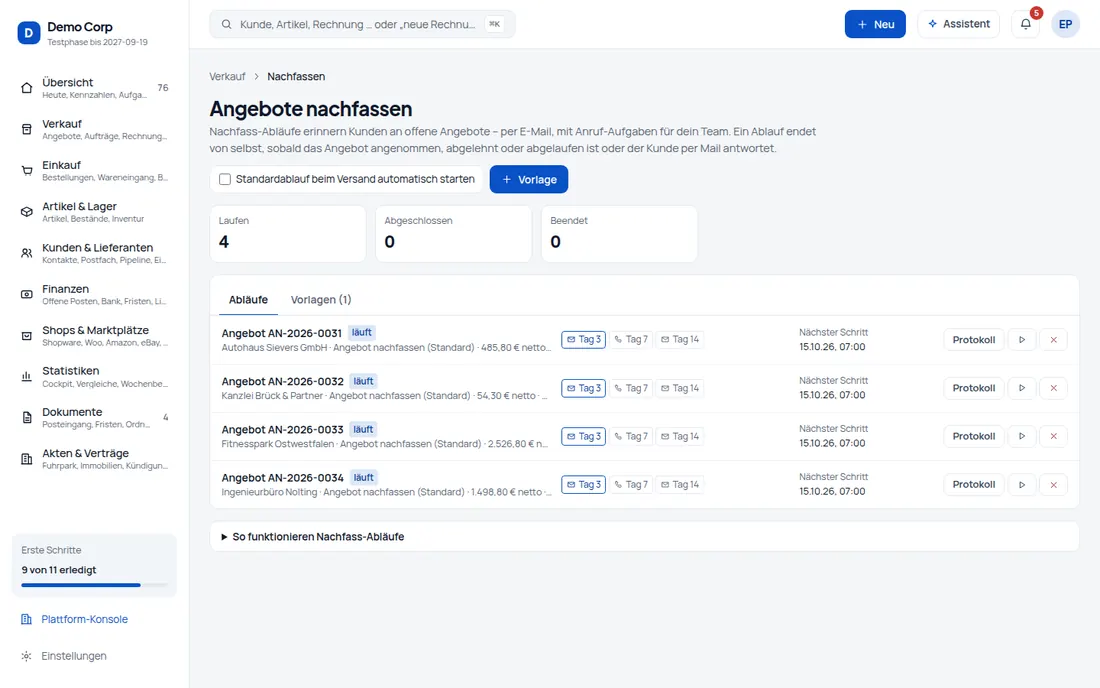
Task: Cancel the AN-2026-0031 follow-up with X
Action: pyautogui.click(x=1054, y=339)
